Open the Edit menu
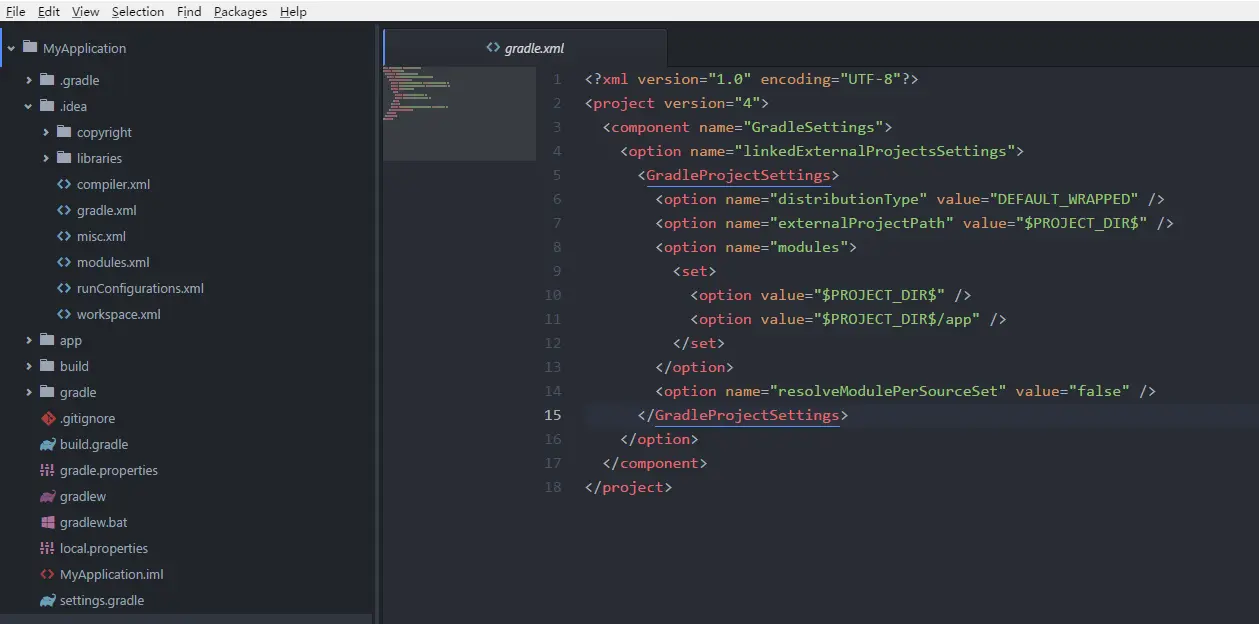Screen dimensions: 1259x624 click(49, 11)
